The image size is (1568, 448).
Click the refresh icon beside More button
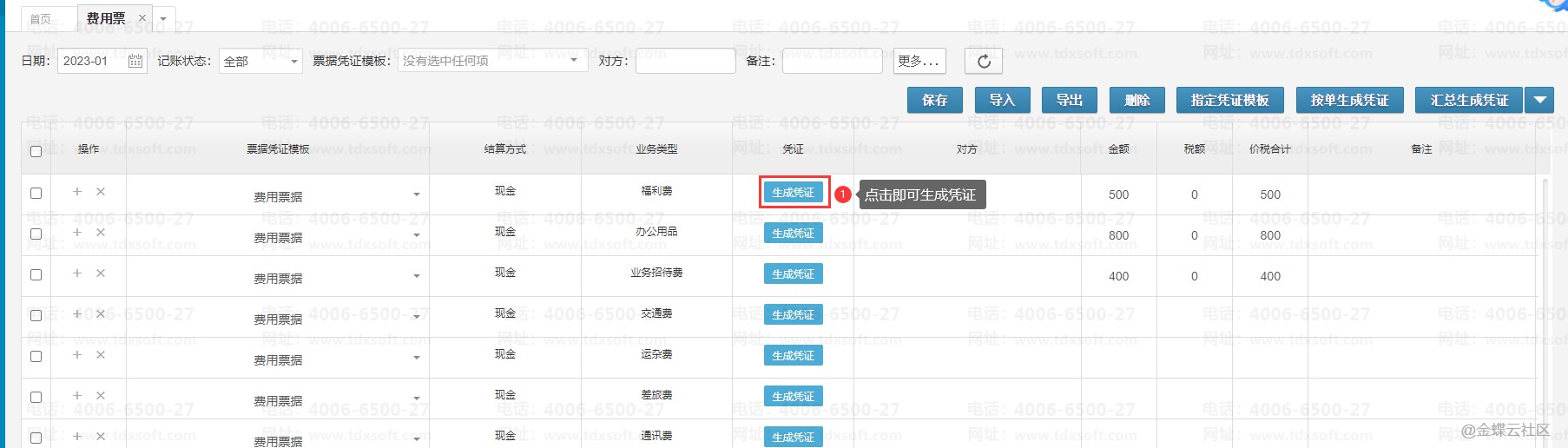(x=984, y=61)
